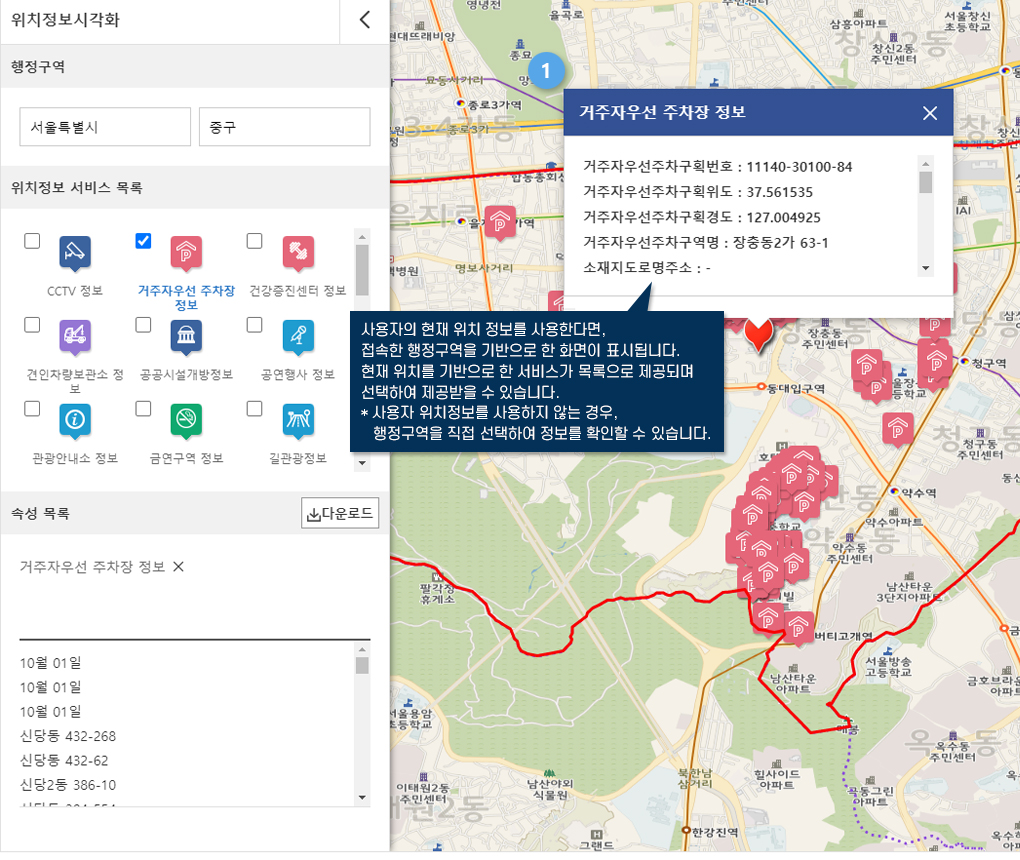Select the 견인차량보관소 tow truck icon

click(x=75, y=336)
